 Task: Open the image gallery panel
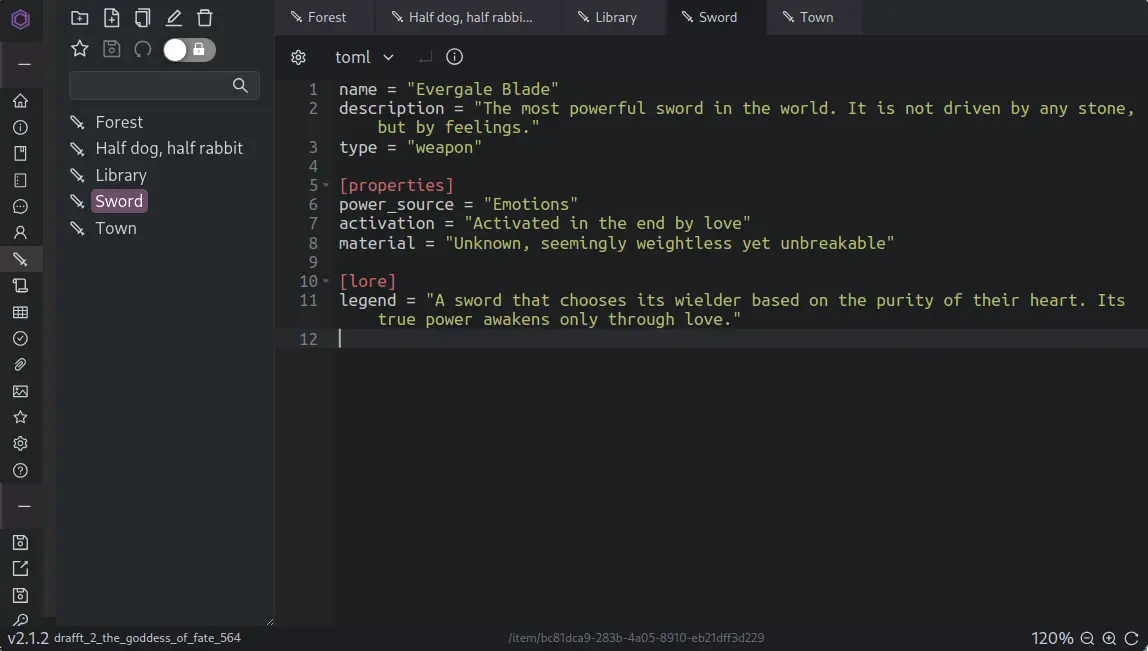click(x=20, y=391)
